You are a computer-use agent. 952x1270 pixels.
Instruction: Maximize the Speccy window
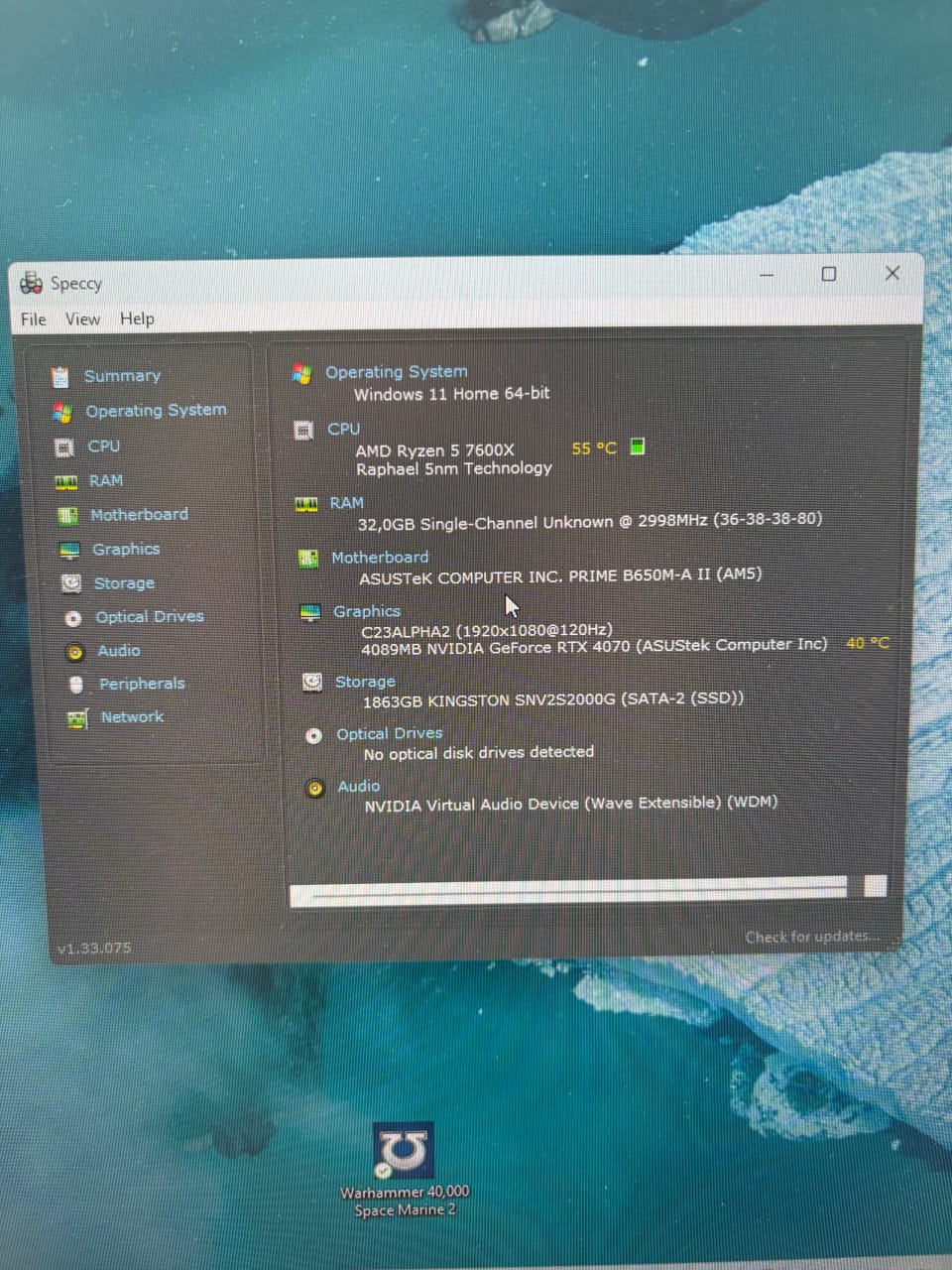point(829,274)
